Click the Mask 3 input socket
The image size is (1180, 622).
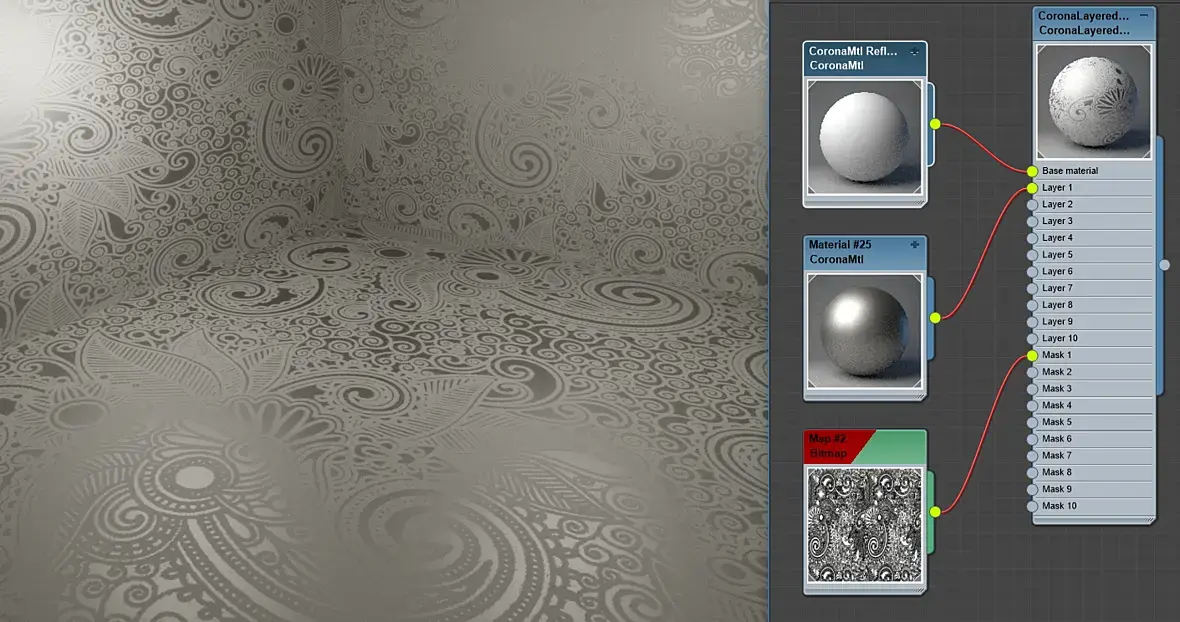[1032, 389]
